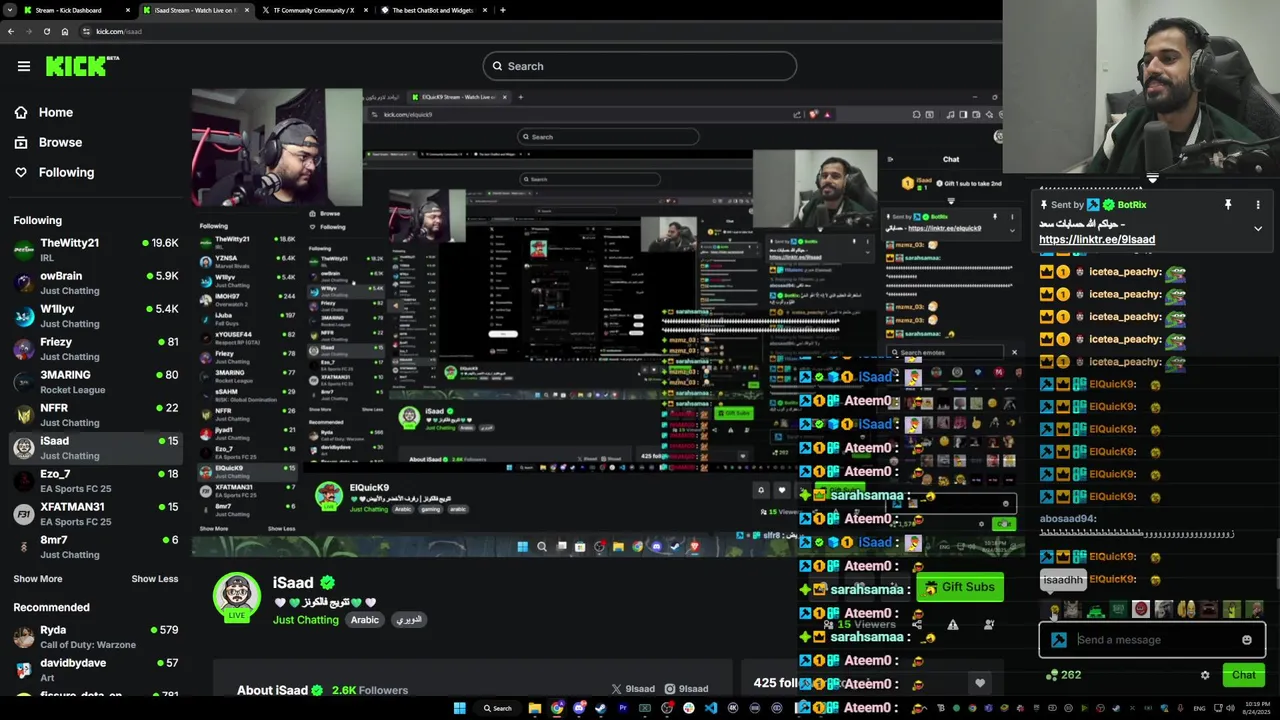
Task: Open Ezo_7 channel in the Following list
Action: (x=96, y=480)
